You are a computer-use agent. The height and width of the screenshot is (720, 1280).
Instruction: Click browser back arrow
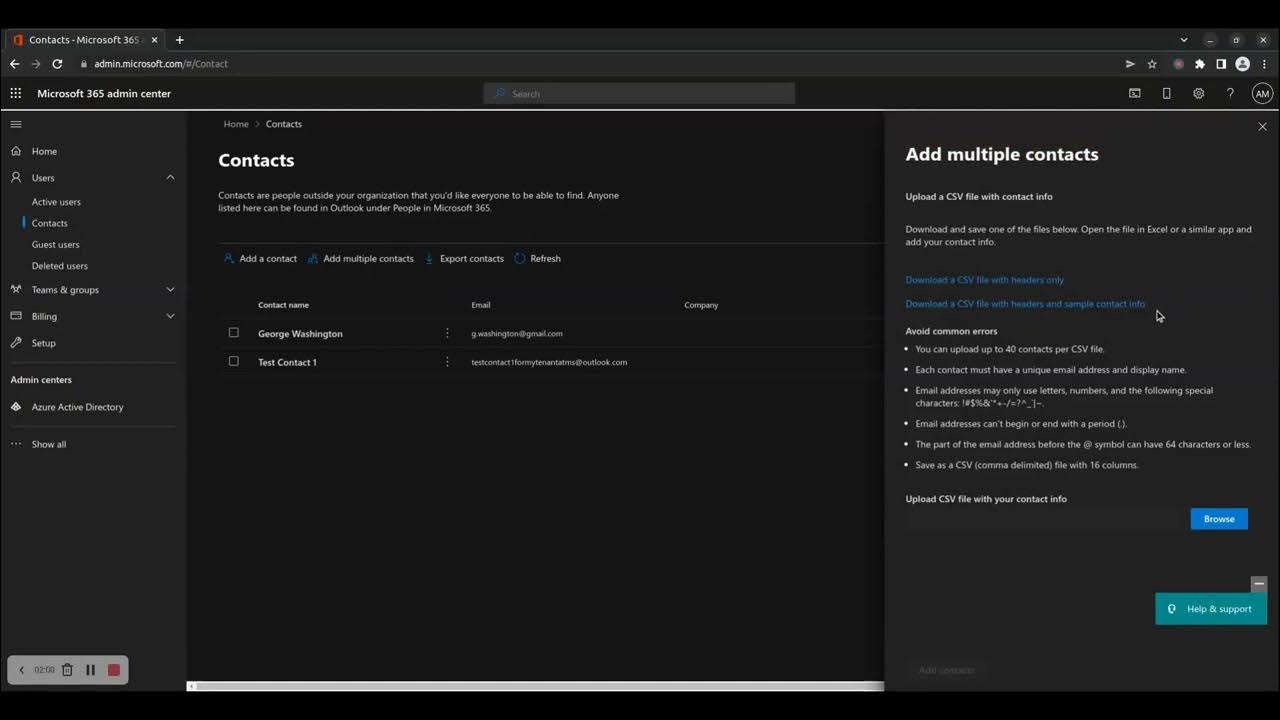[x=14, y=63]
